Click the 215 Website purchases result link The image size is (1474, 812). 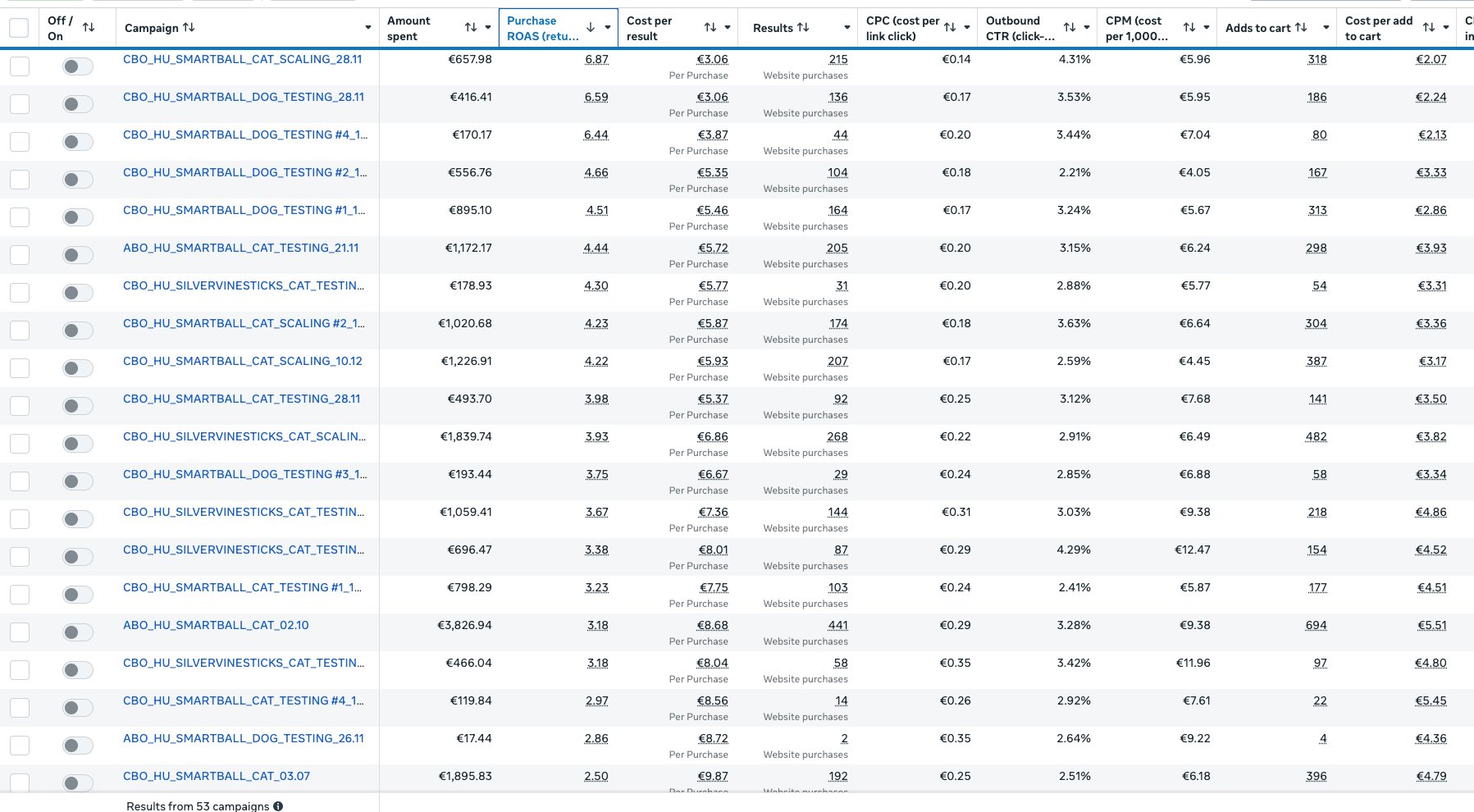tap(838, 59)
